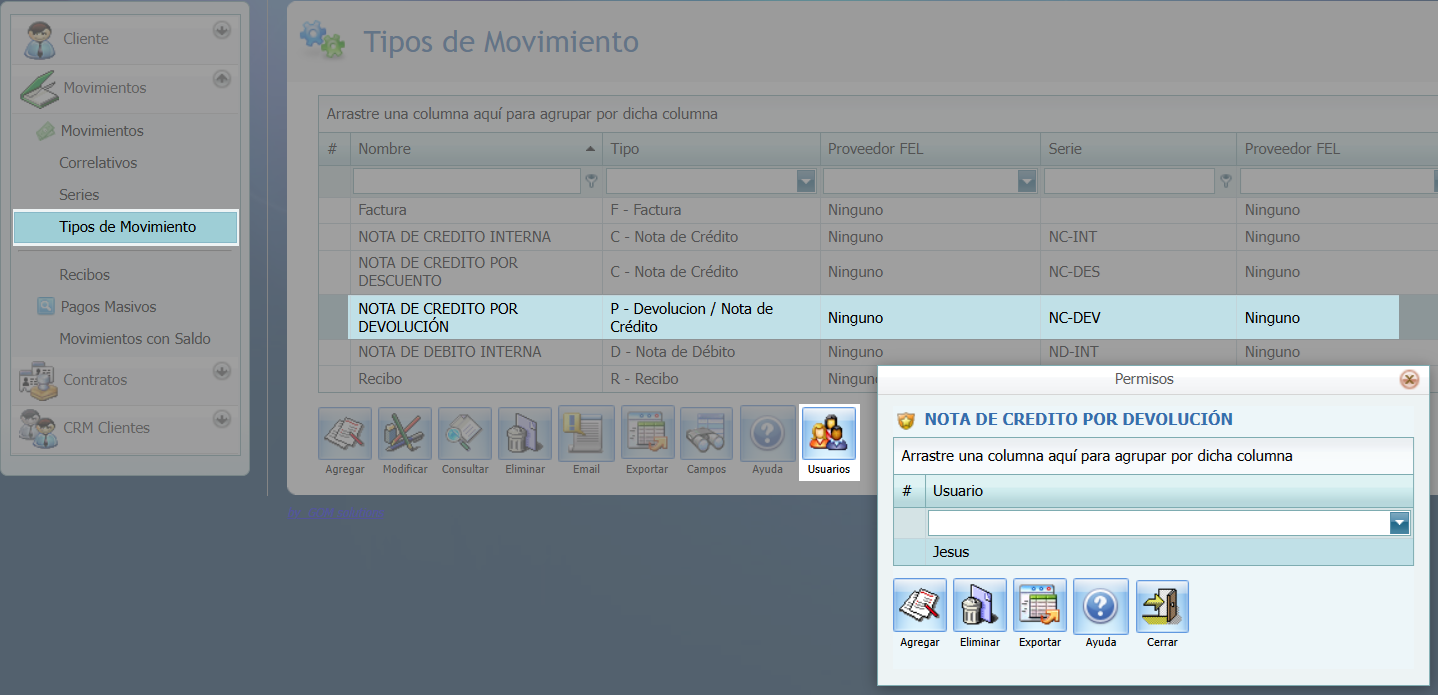Image resolution: width=1438 pixels, height=695 pixels.
Task: Click Consultar magnifier icon
Action: point(465,434)
